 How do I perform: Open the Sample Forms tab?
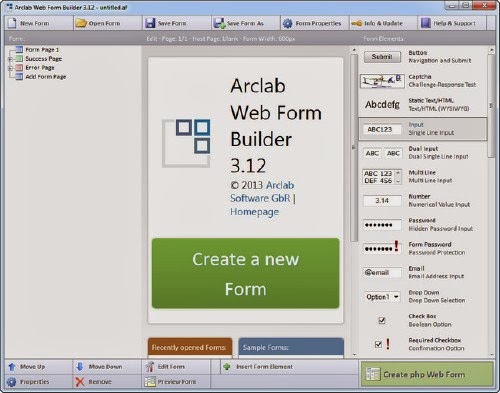click(x=291, y=347)
